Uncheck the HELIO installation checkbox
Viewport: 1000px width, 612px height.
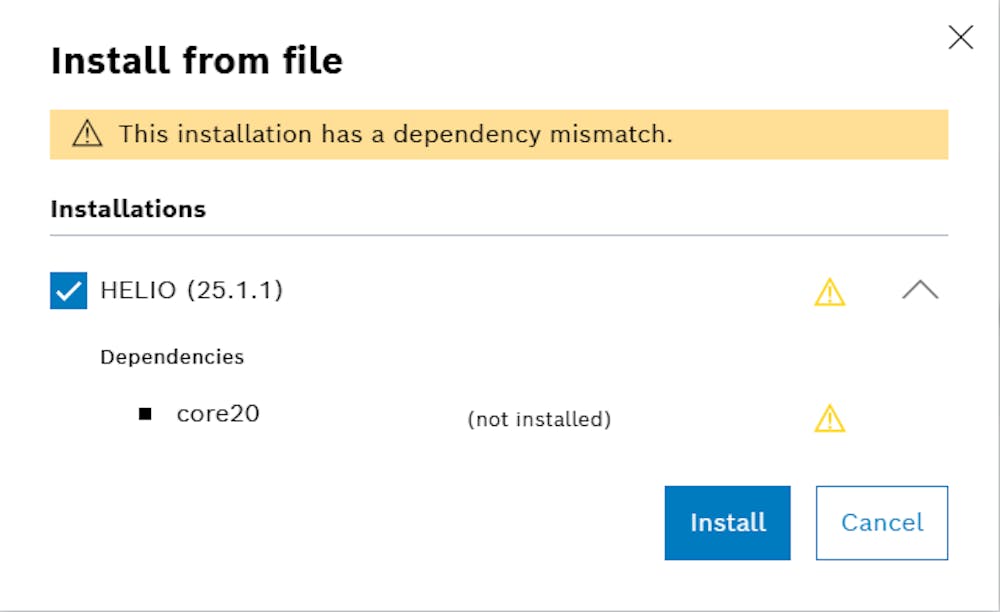coord(69,292)
